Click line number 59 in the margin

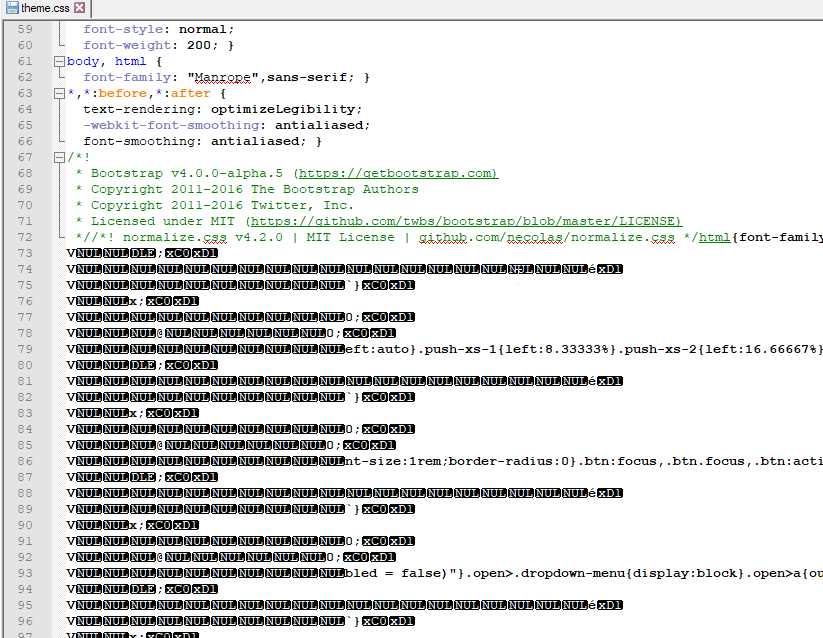point(25,29)
